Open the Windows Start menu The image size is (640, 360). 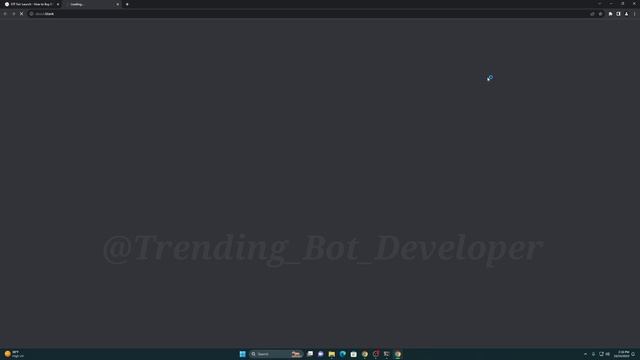[242, 354]
